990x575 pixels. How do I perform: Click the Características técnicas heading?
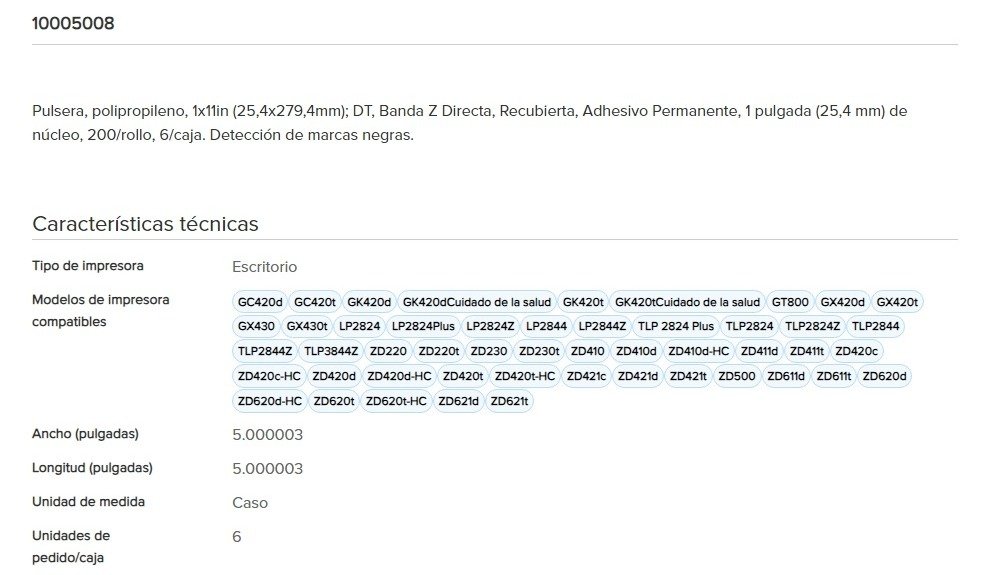click(x=145, y=224)
